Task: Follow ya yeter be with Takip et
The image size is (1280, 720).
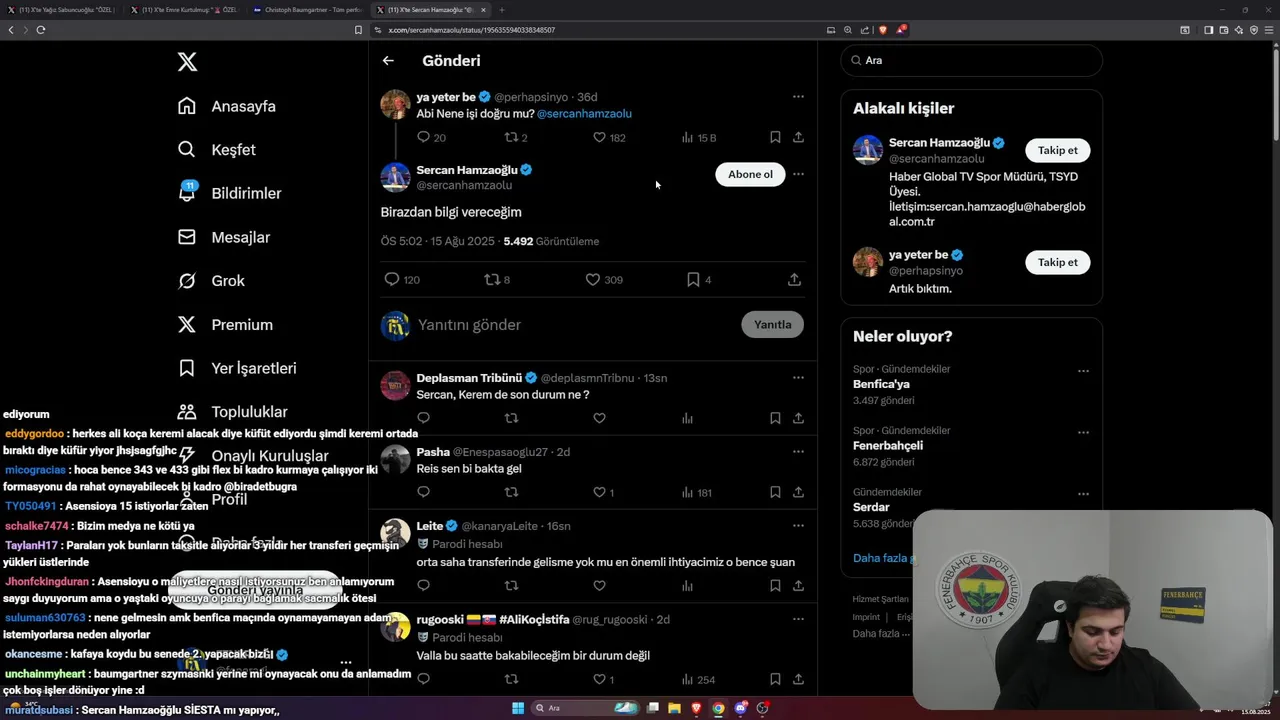Action: pos(1057,262)
